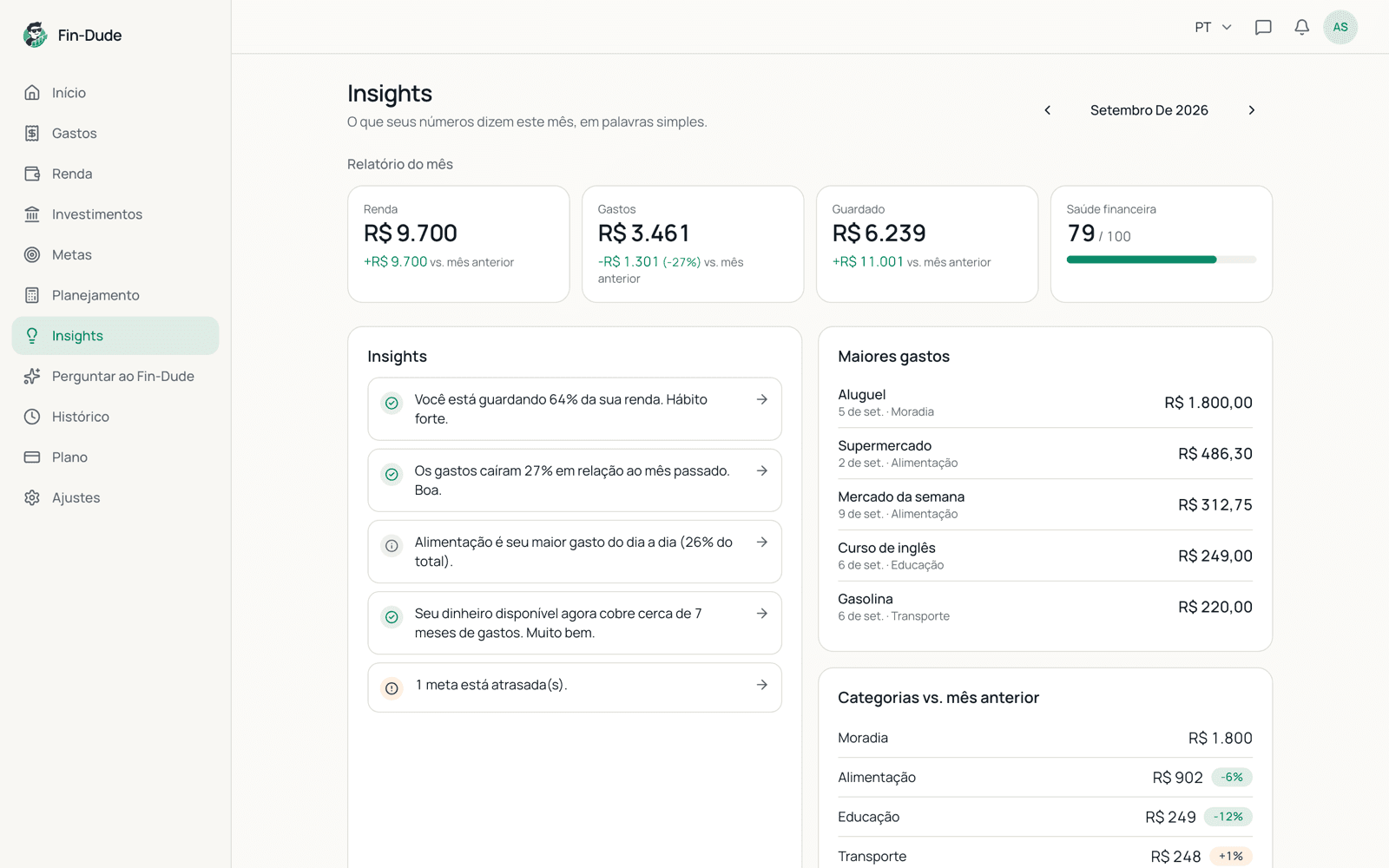
Task: Click the Fin-Dude logo icon
Action: tap(35, 35)
